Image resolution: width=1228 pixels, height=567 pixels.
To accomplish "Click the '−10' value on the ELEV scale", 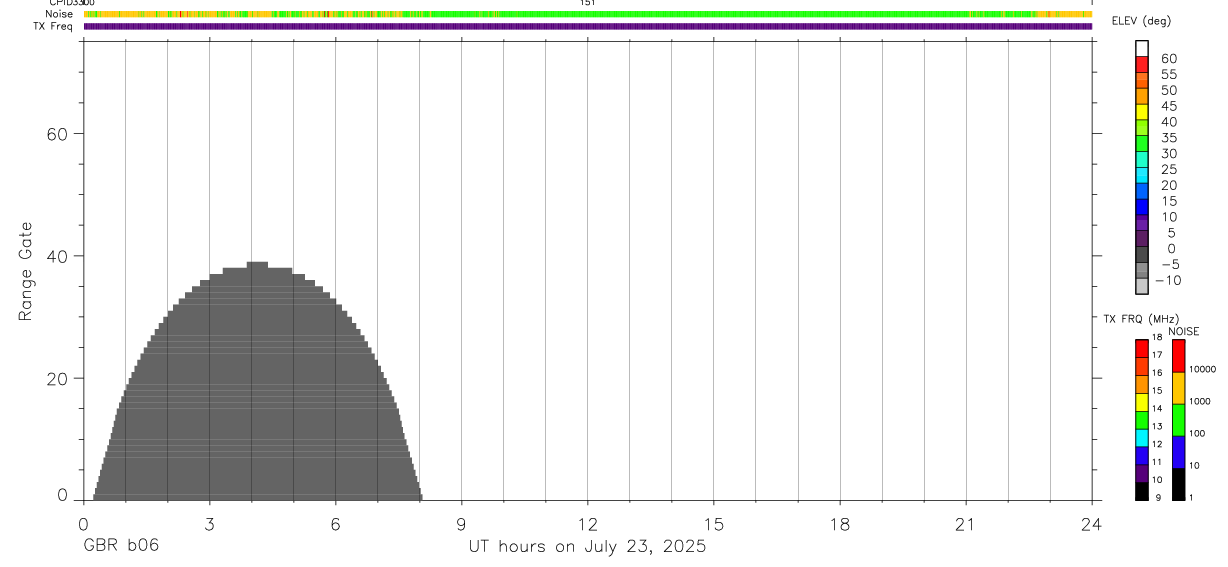I will [1166, 280].
